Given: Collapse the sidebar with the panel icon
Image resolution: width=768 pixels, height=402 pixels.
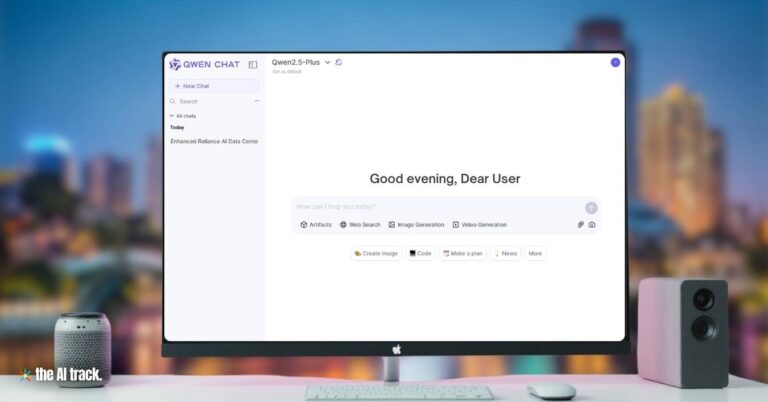Looking at the screenshot, I should [x=253, y=64].
